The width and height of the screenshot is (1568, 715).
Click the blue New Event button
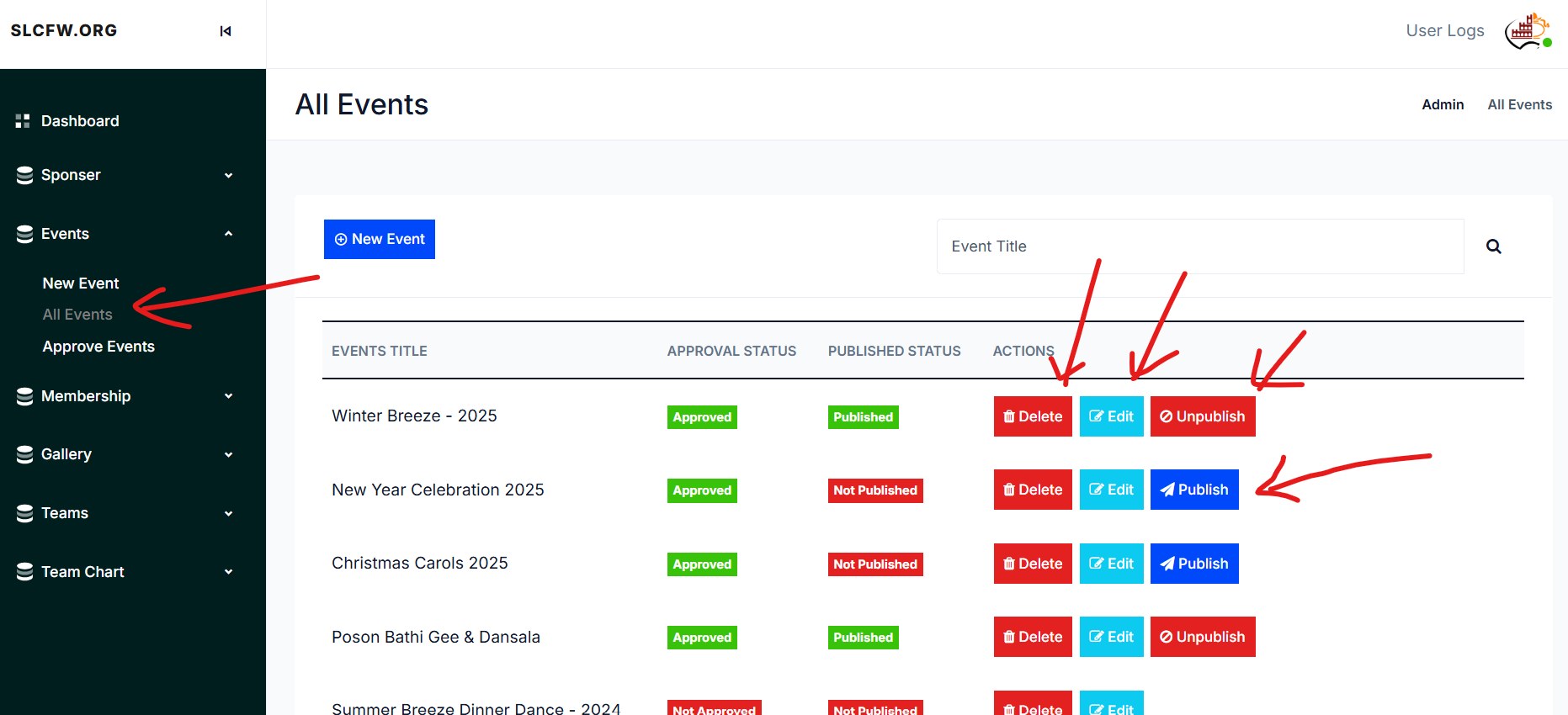(x=380, y=239)
